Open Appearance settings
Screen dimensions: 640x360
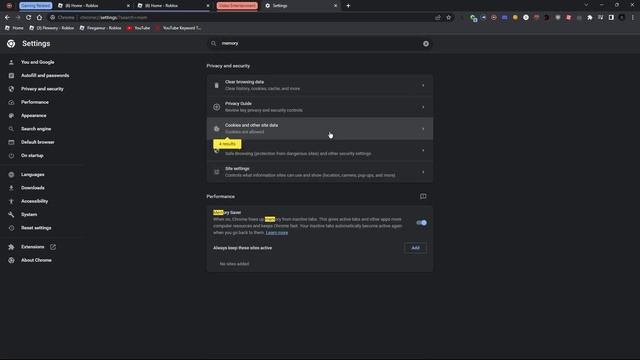click(33, 116)
